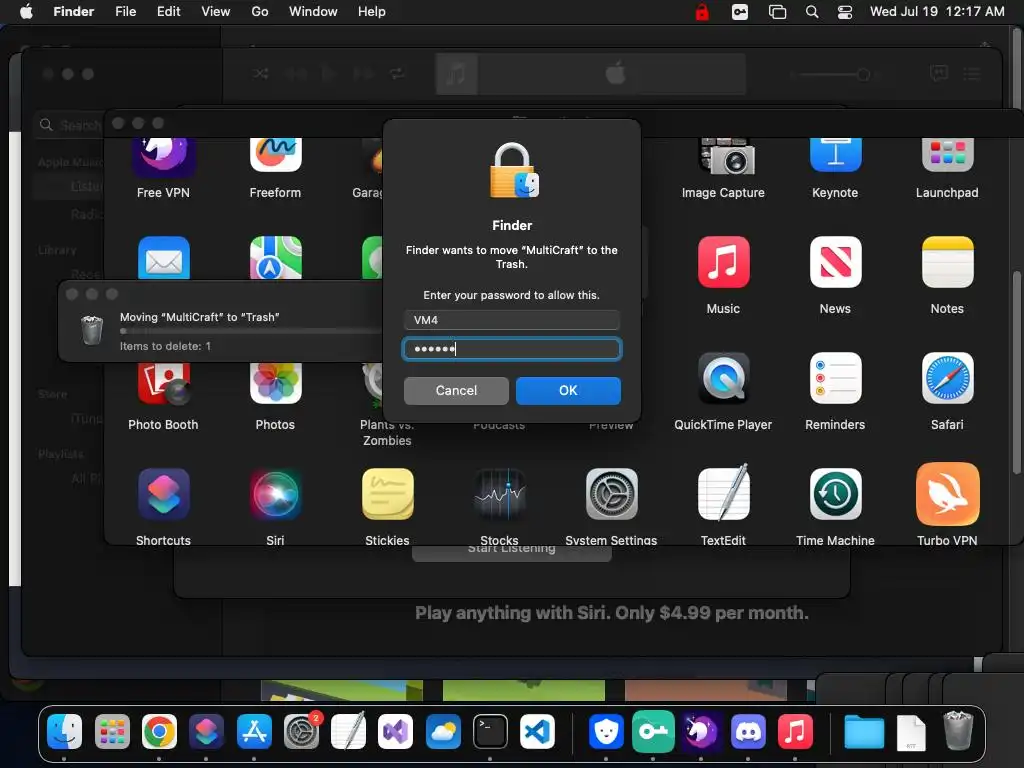Open the Stocks app icon
The width and height of the screenshot is (1024, 768).
[x=500, y=494]
